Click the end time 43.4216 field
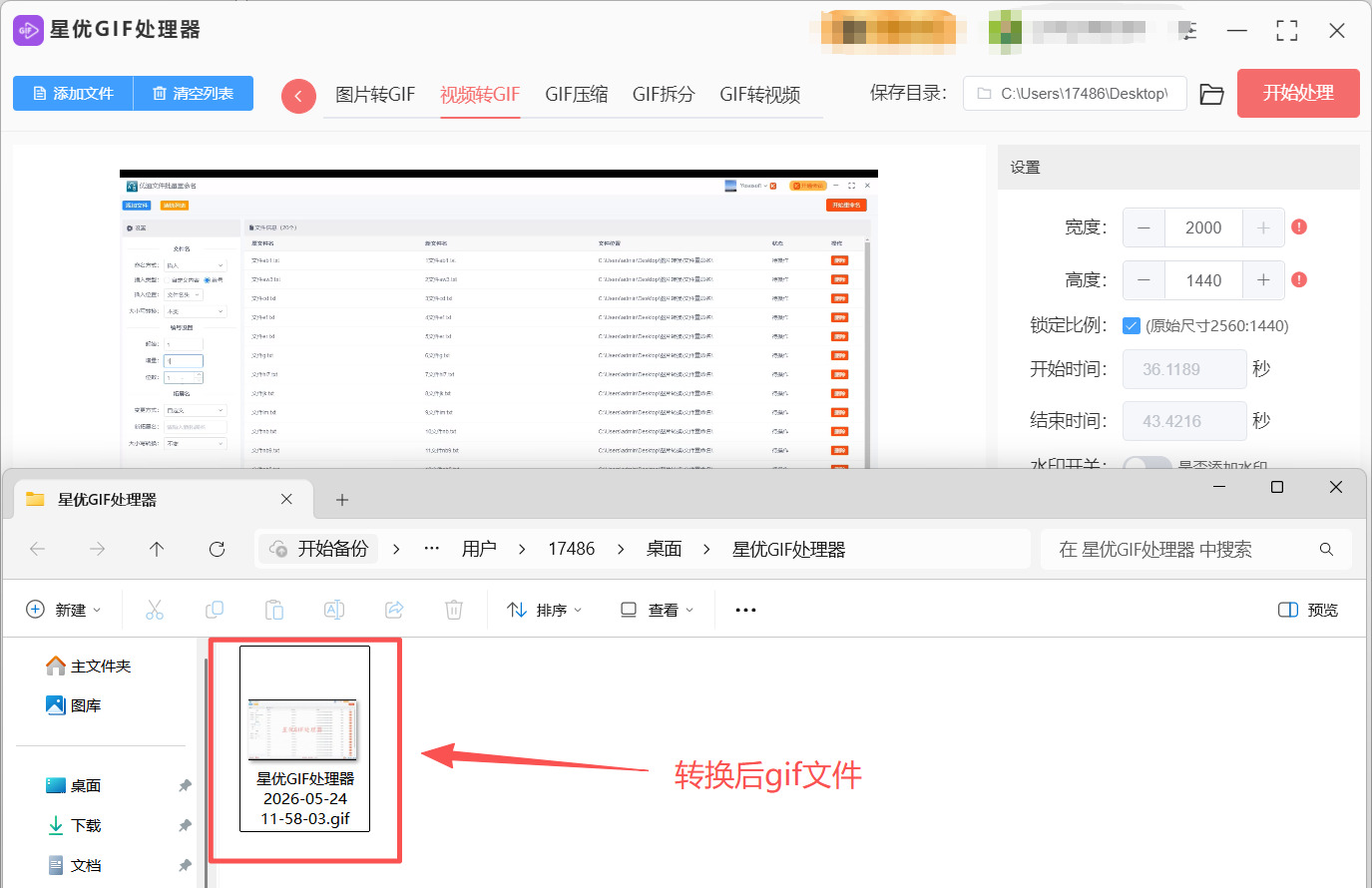 [1184, 421]
